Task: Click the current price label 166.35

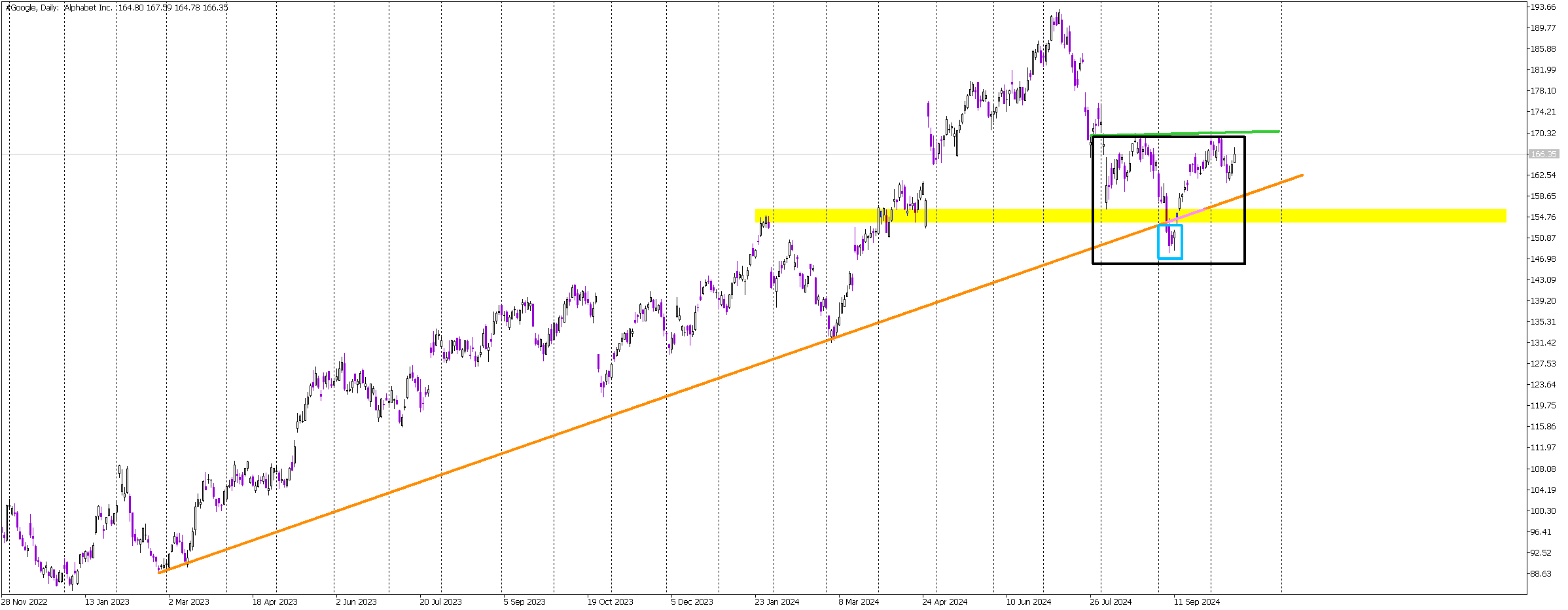Action: tap(1544, 154)
